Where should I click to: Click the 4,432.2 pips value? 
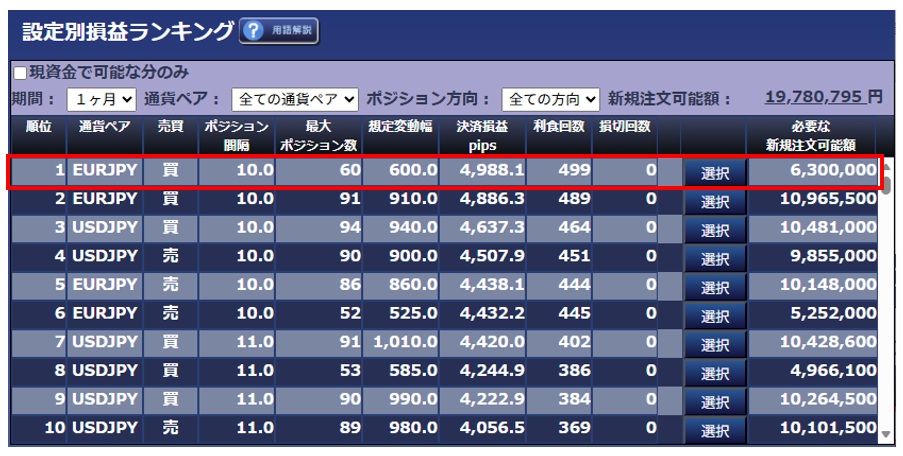(492, 314)
